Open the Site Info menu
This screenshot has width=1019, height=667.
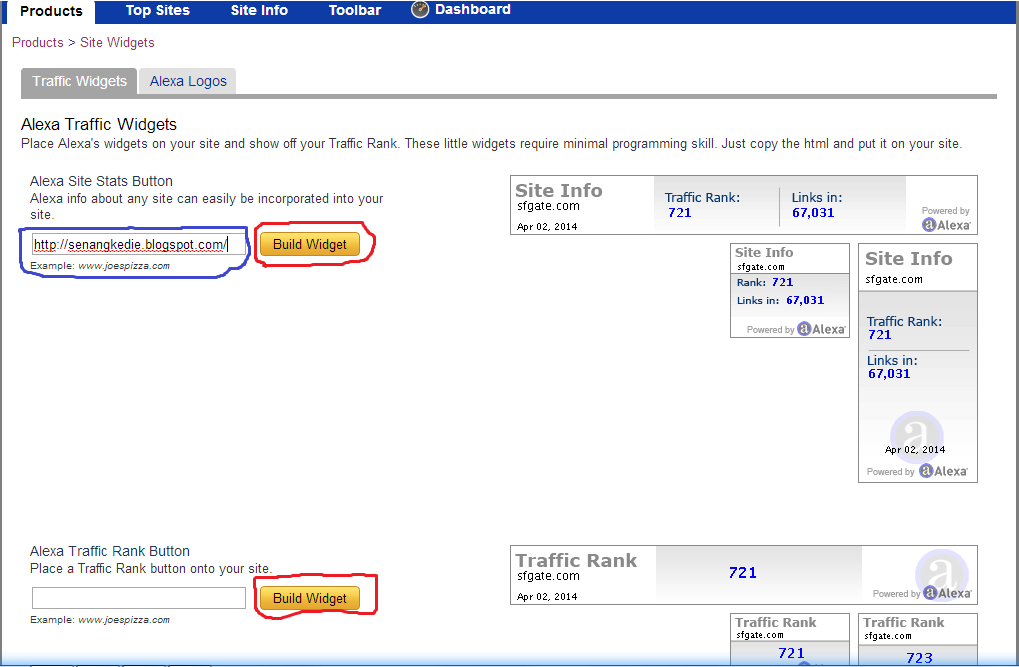pos(259,10)
